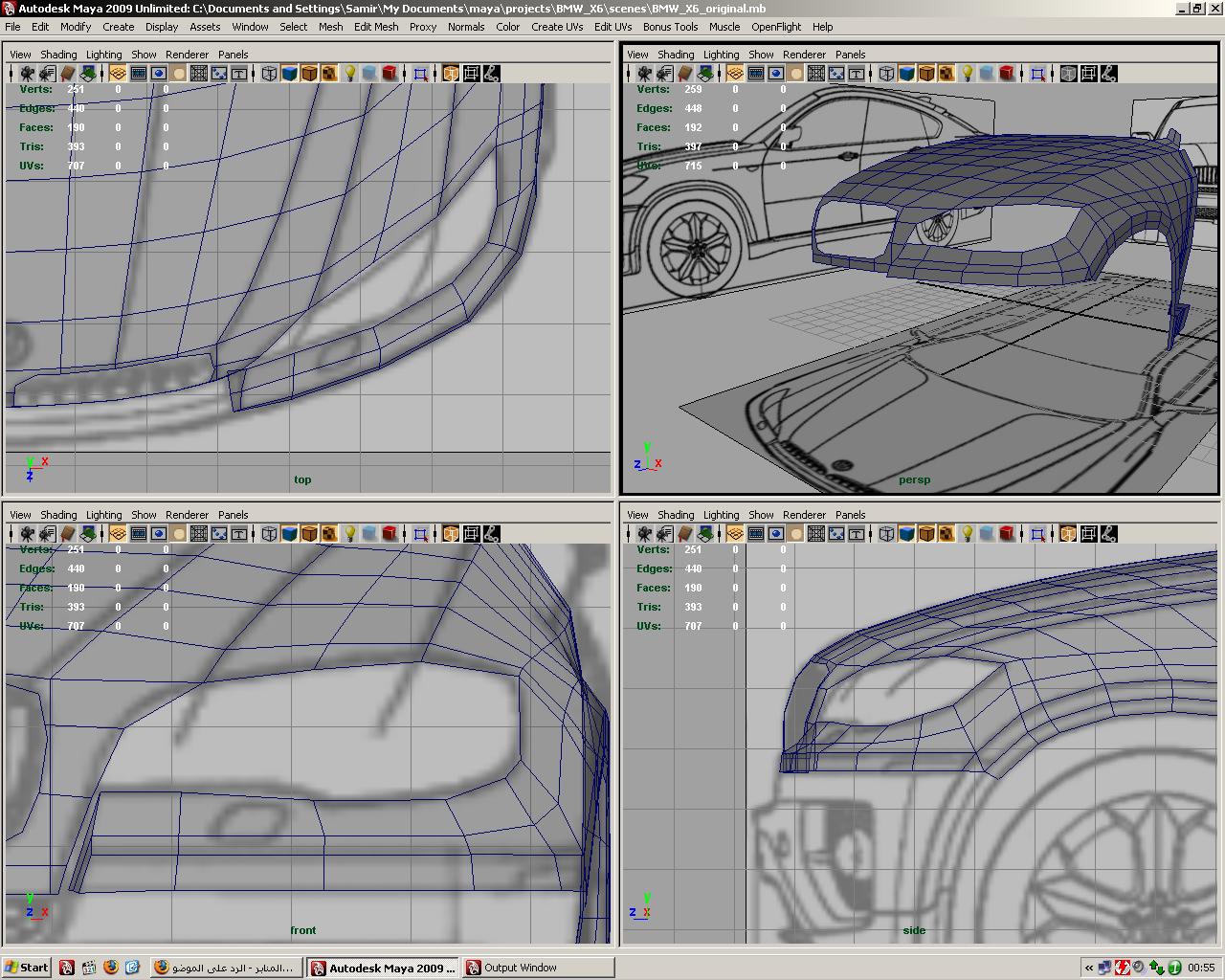
Task: Switch top view to Wireframe cube icon
Action: 269,74
